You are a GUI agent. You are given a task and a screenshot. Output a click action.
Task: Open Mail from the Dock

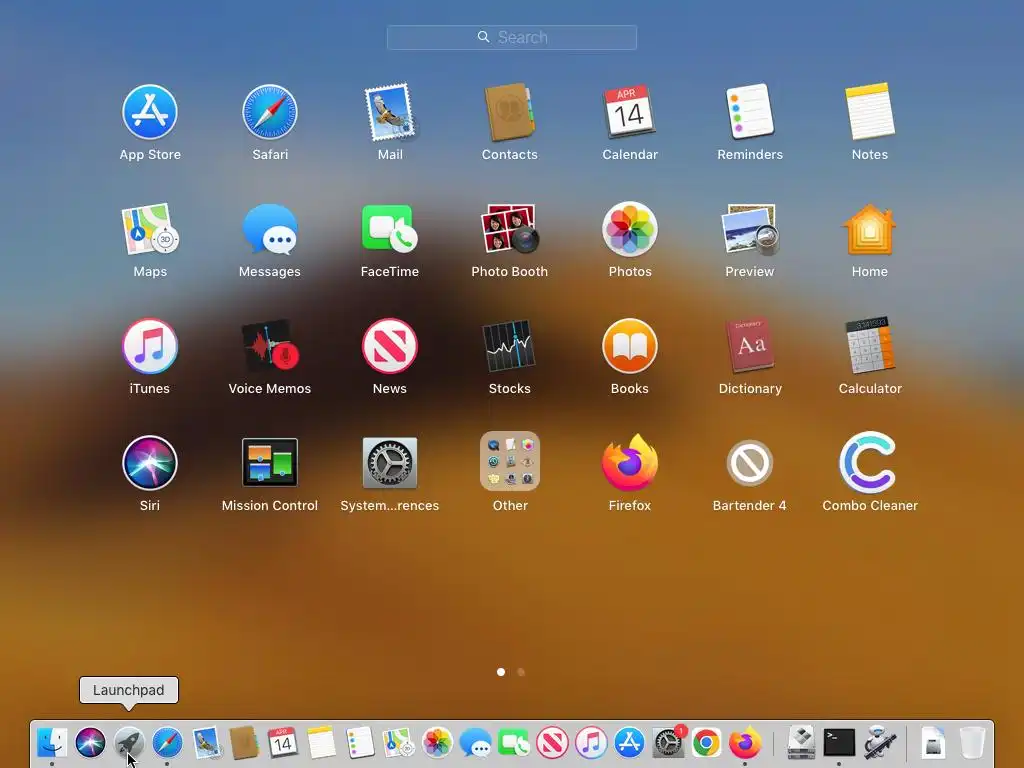(x=206, y=743)
